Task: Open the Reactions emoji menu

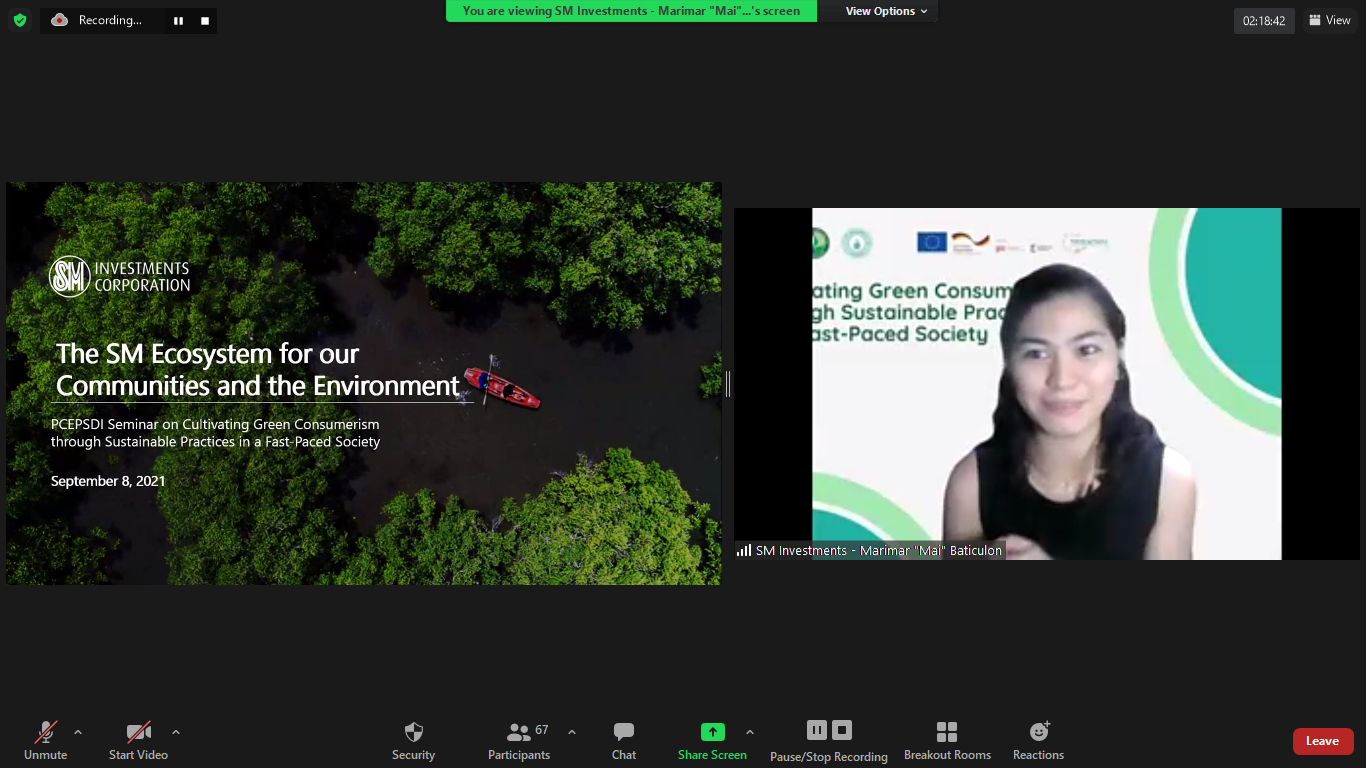Action: (1038, 740)
